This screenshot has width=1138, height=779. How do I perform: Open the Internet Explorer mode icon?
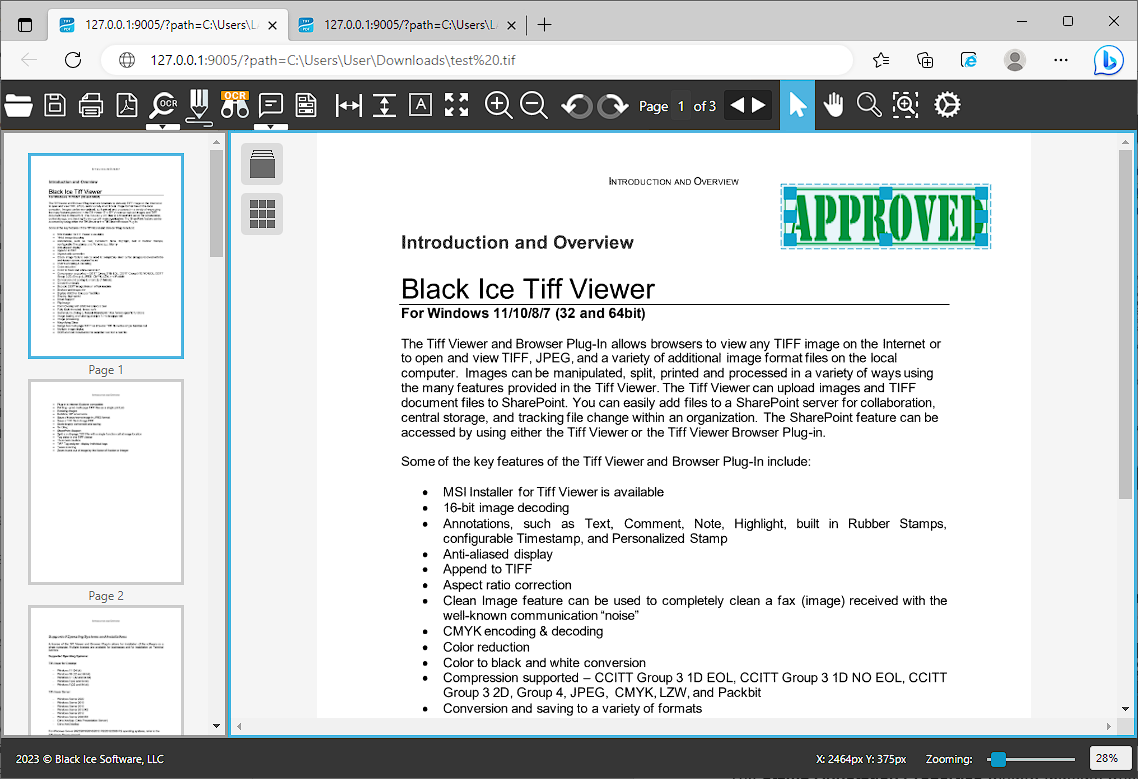point(969,60)
